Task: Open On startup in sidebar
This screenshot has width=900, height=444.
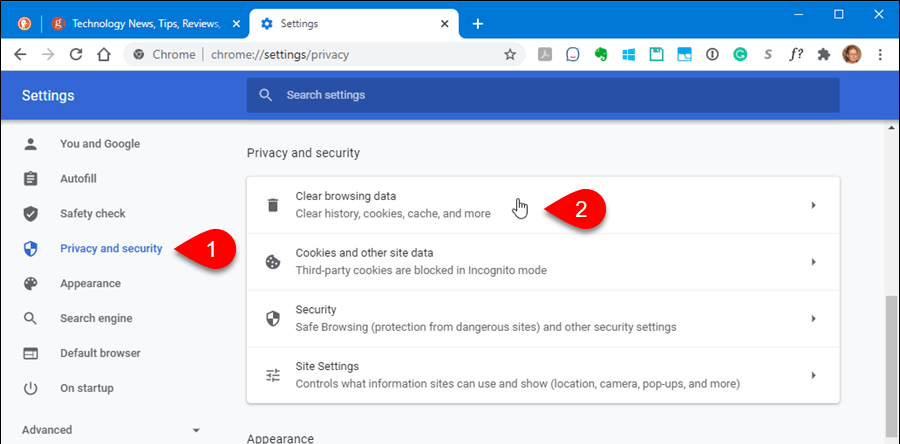Action: click(87, 388)
